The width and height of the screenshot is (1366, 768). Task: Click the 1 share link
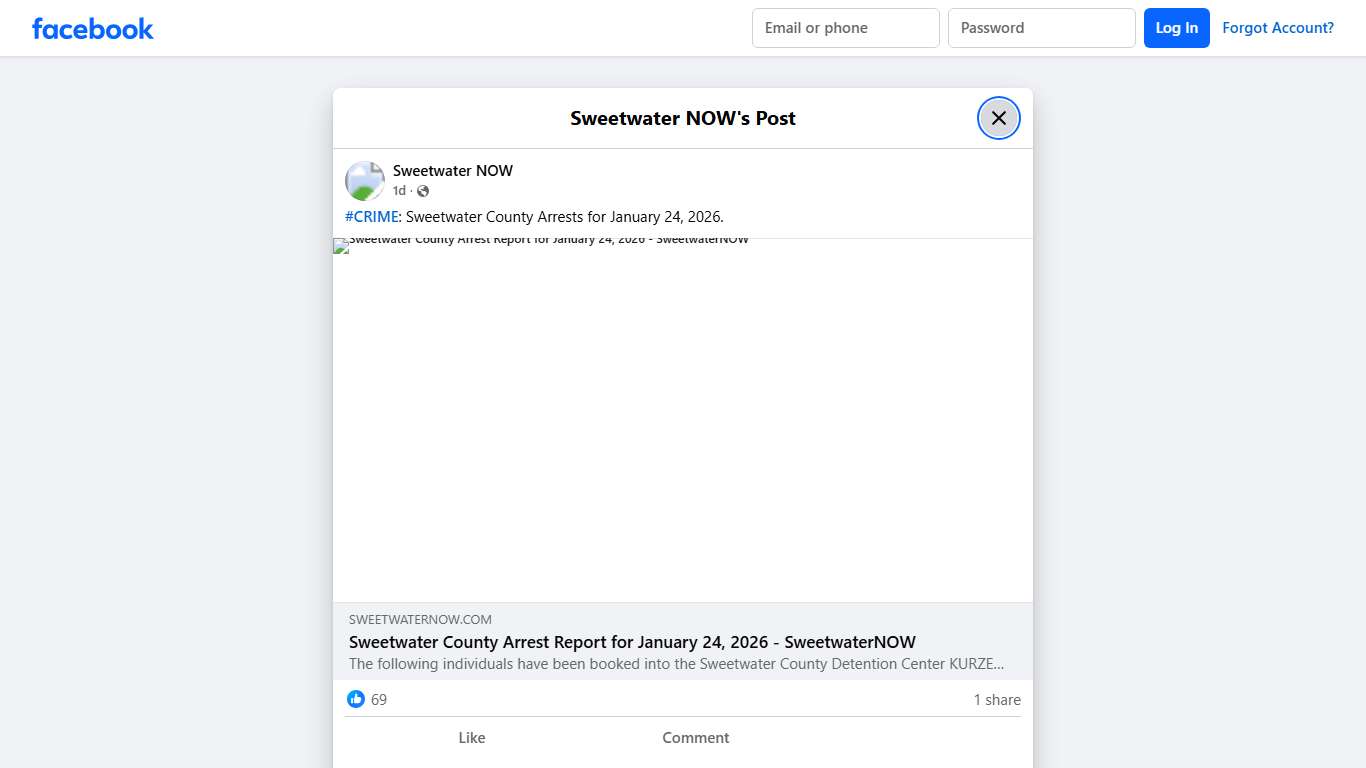[x=996, y=699]
